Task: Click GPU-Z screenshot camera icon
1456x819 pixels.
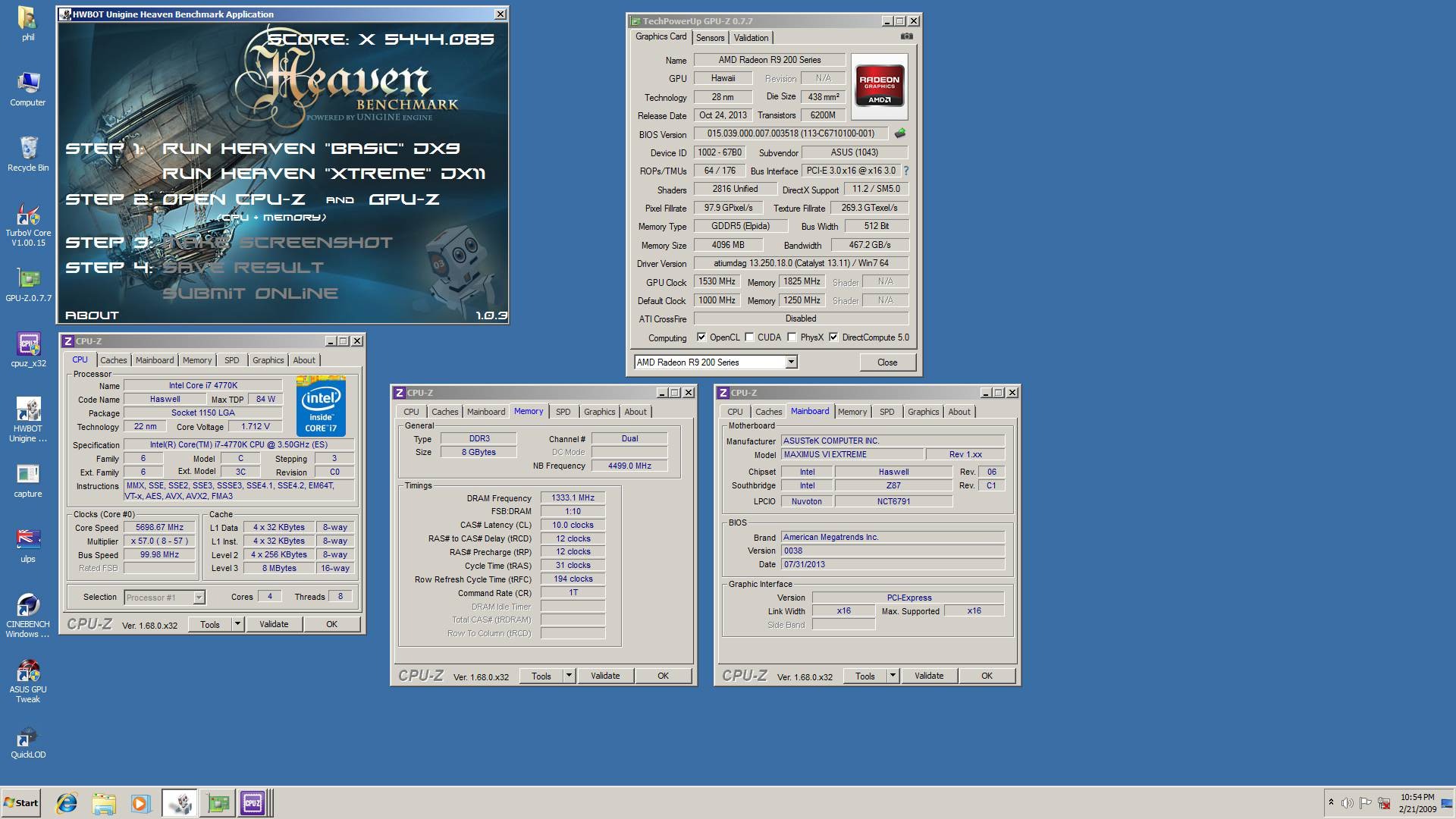Action: click(x=906, y=36)
